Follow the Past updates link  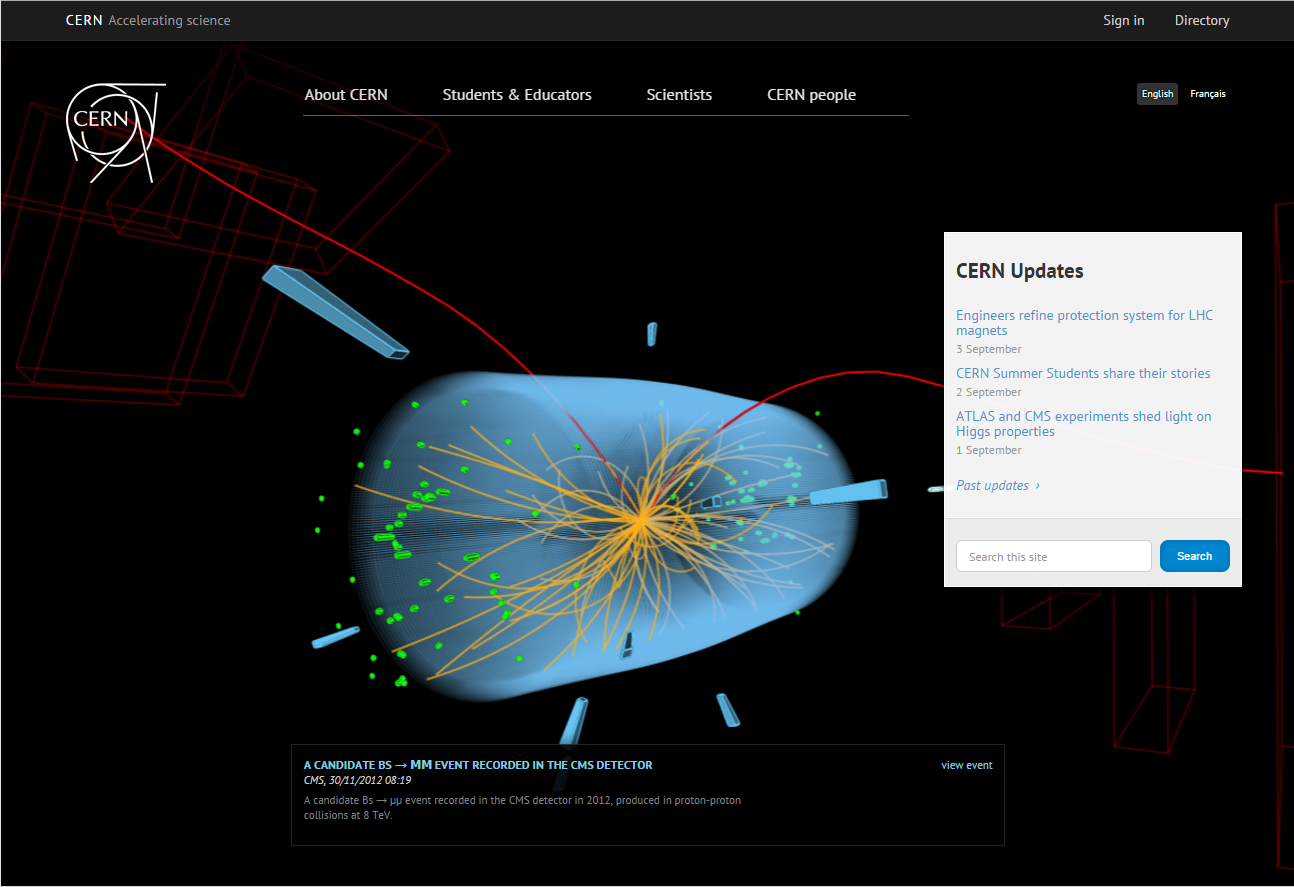point(998,485)
